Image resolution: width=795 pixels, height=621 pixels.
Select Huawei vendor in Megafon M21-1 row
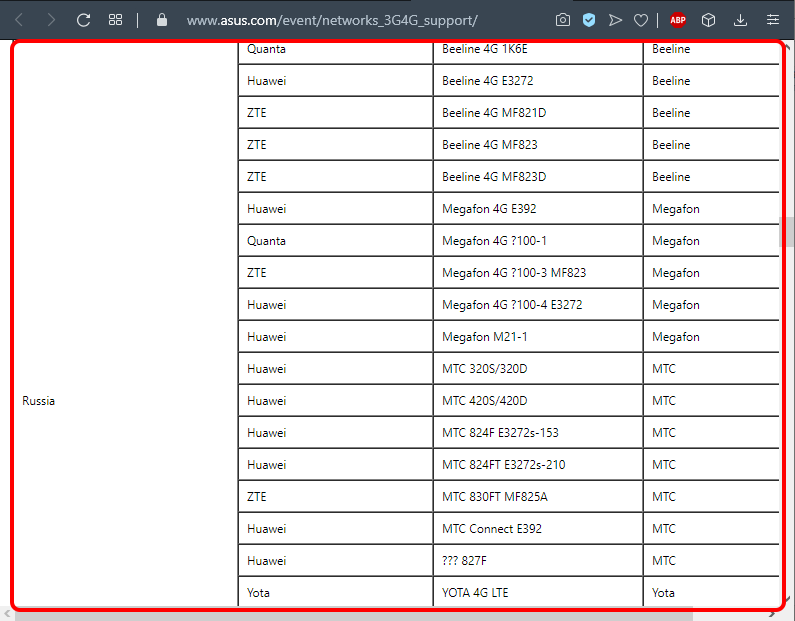click(x=335, y=337)
